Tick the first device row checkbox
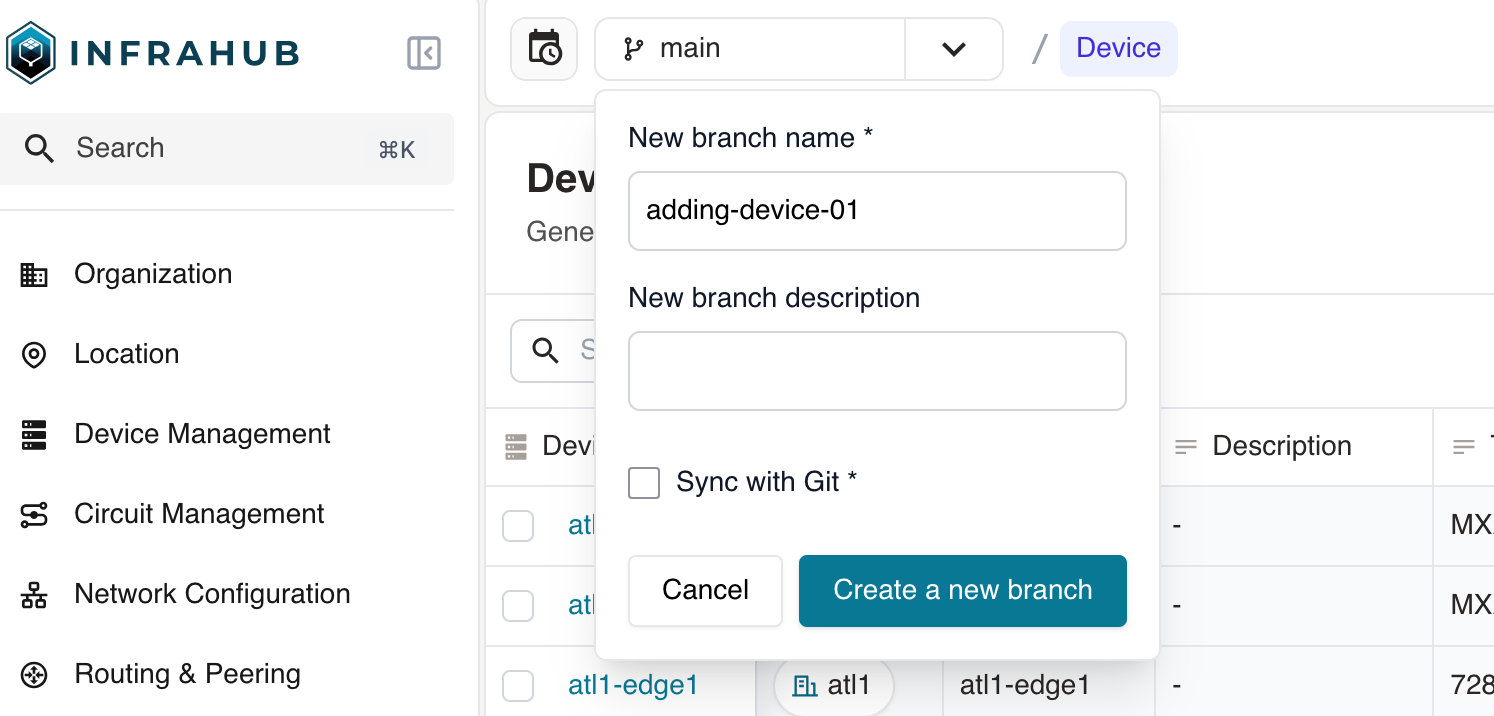 [518, 526]
